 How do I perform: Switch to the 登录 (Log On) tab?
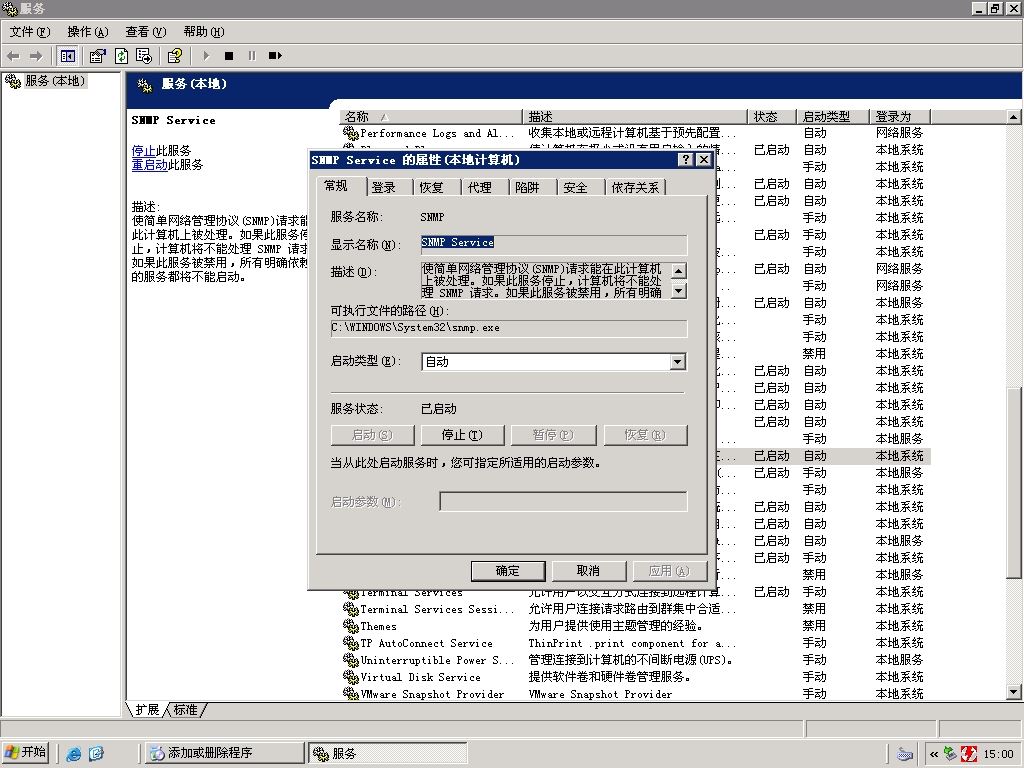point(383,187)
